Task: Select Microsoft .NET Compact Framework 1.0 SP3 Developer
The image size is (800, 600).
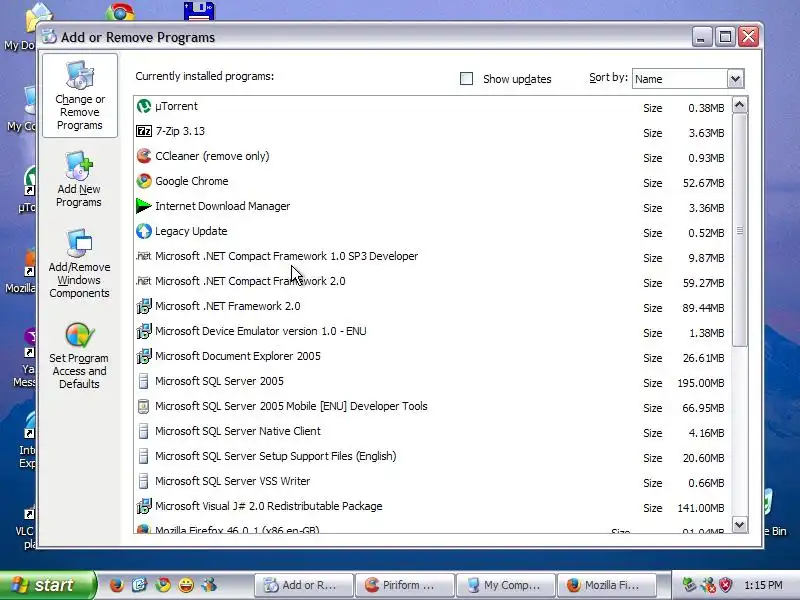Action: point(287,256)
